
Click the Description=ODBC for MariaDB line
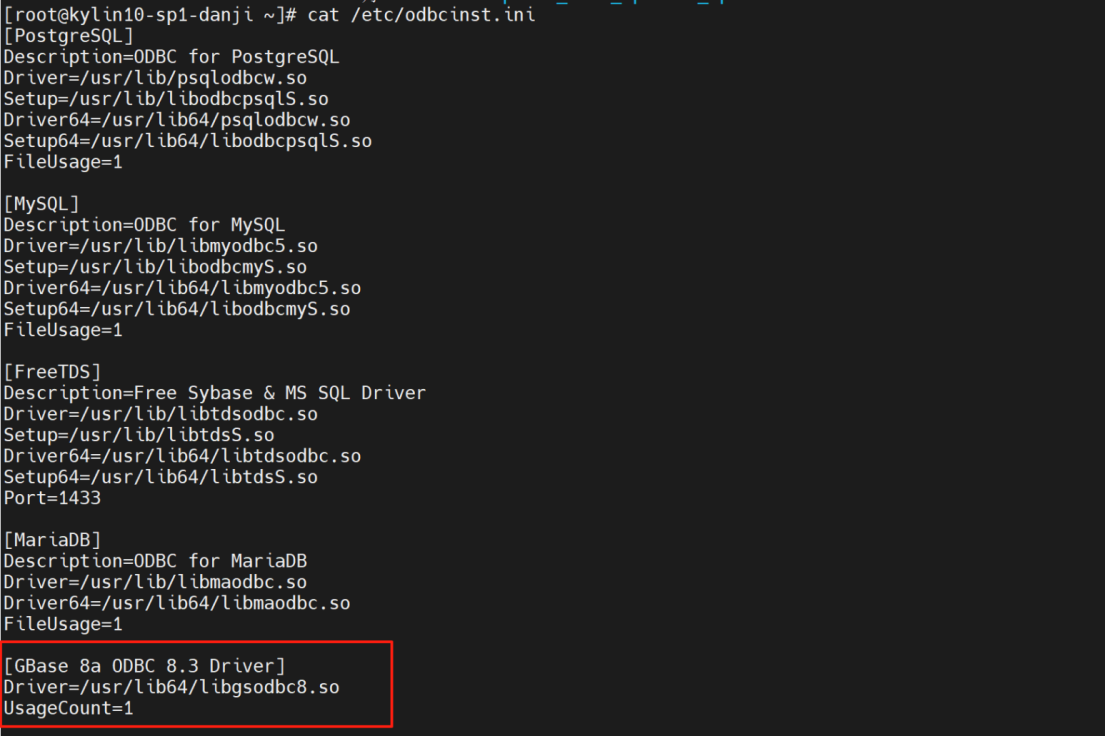(x=155, y=561)
